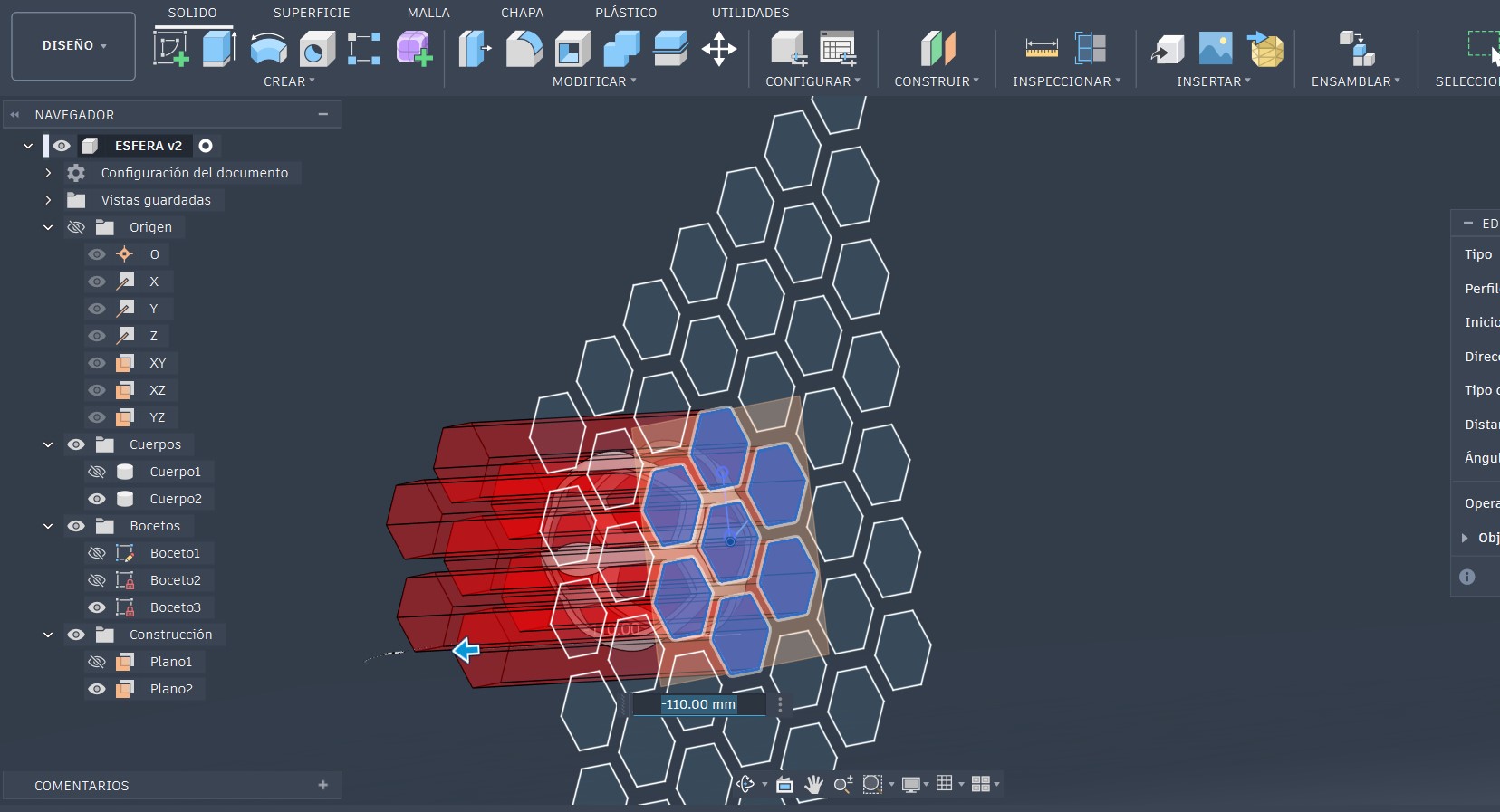
Task: Click the info icon in edit panel
Action: (1467, 577)
